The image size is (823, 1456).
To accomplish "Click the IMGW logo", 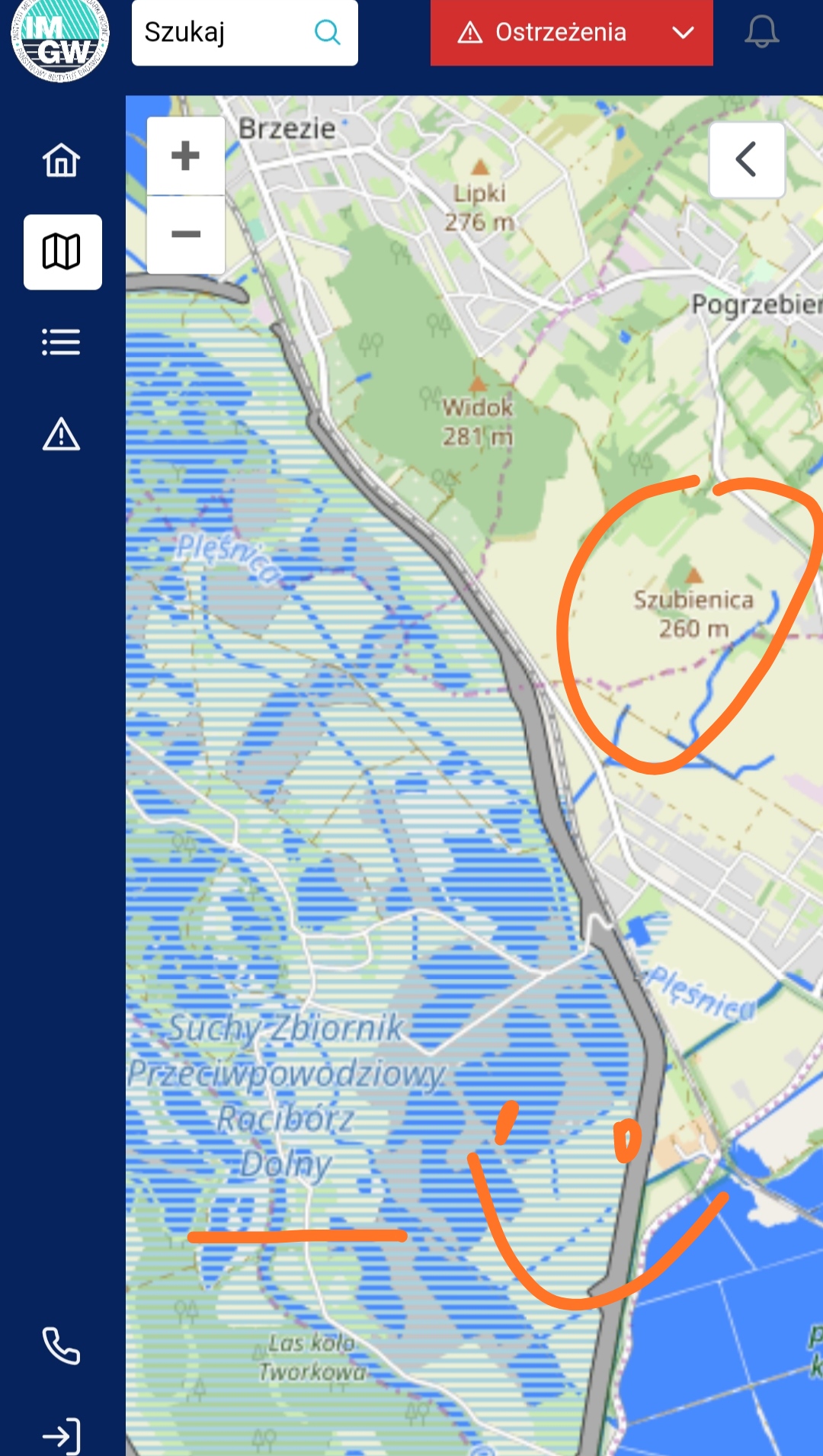I will (x=59, y=38).
